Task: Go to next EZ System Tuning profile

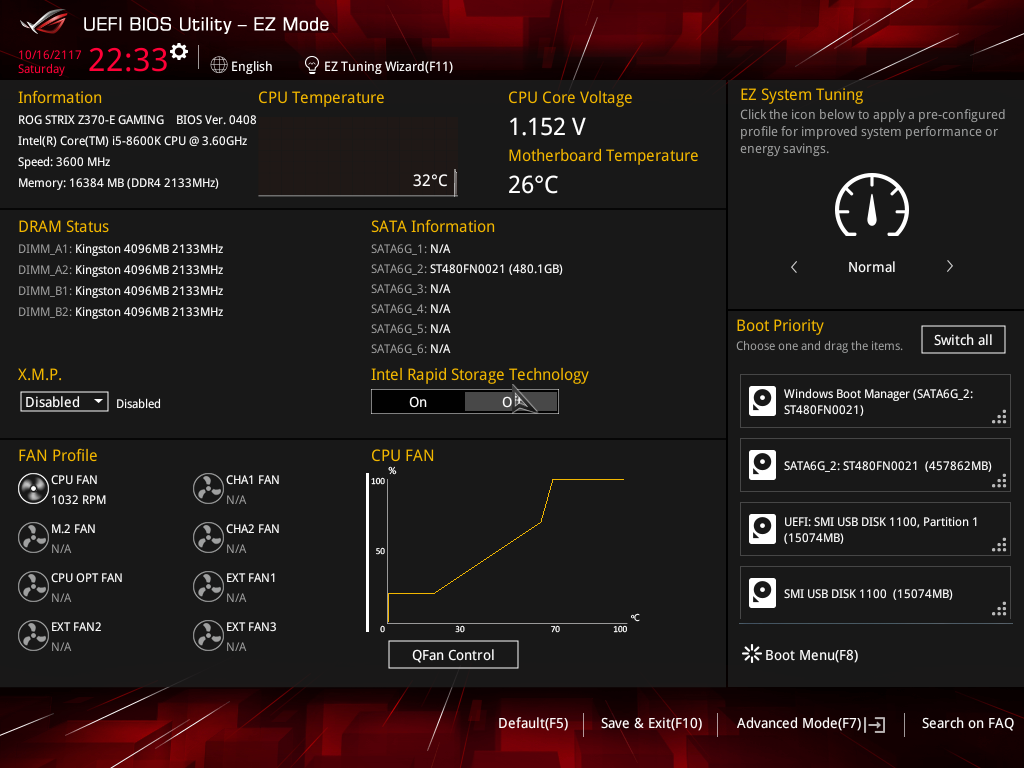Action: pos(950,266)
